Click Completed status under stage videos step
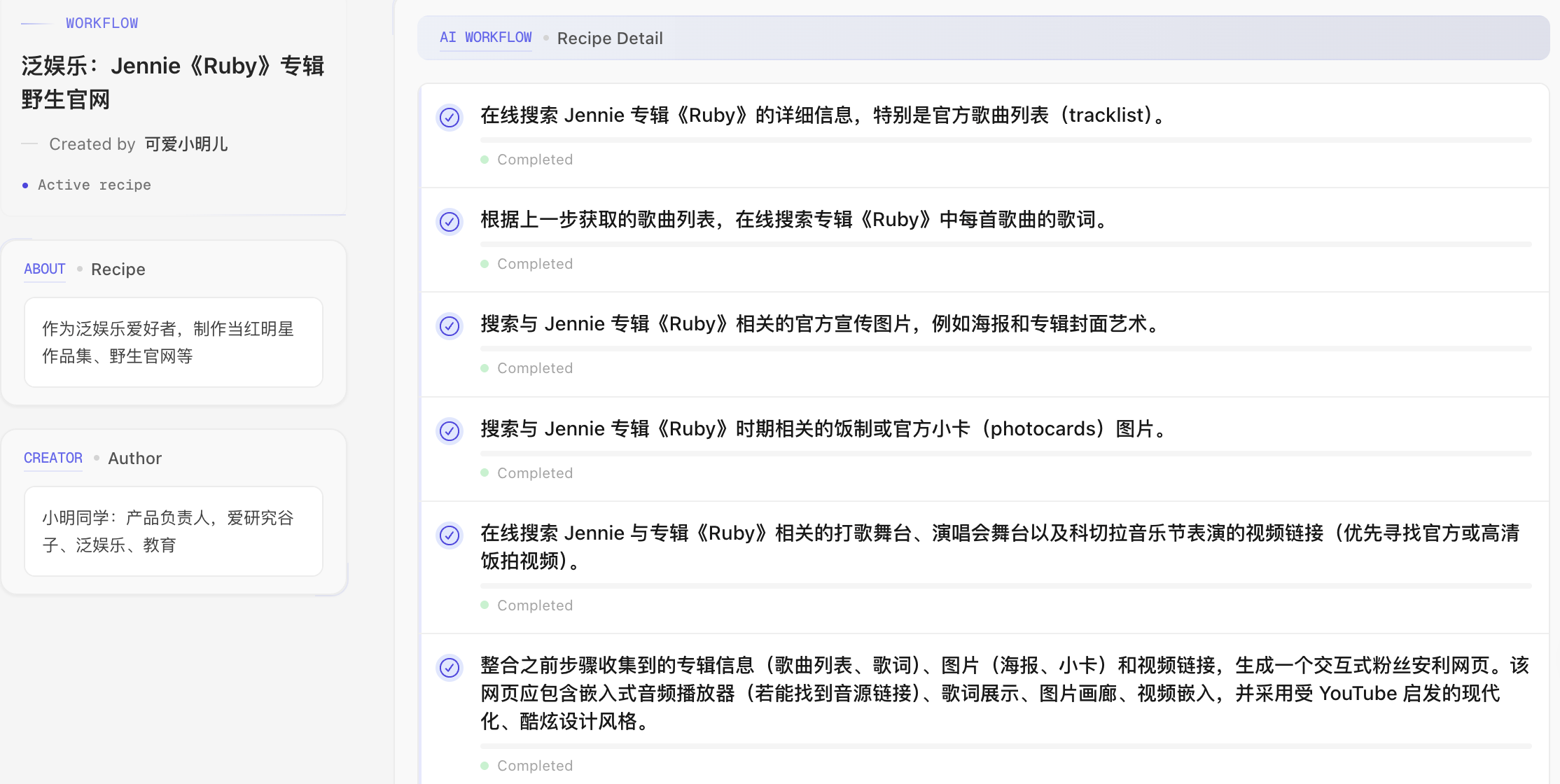The height and width of the screenshot is (784, 1560). tap(527, 605)
